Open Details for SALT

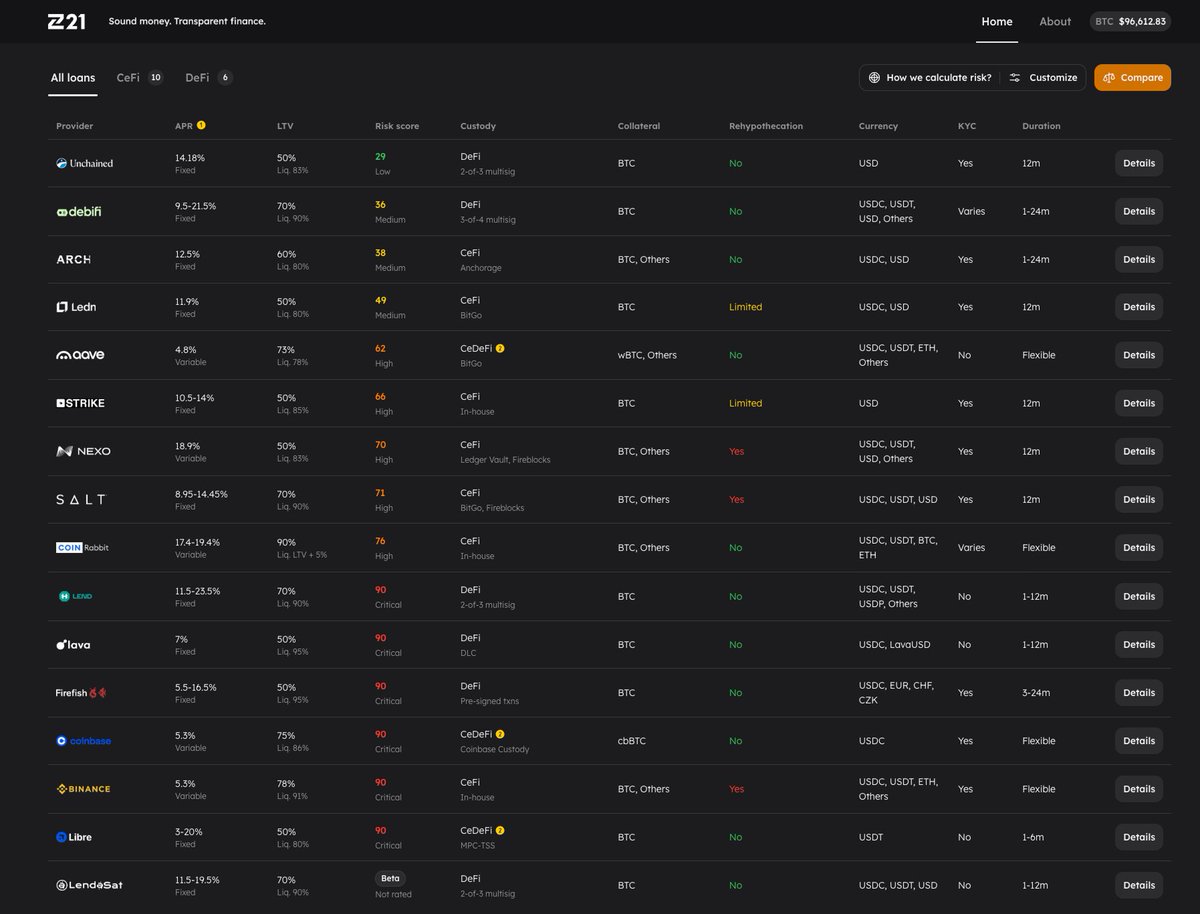pyautogui.click(x=1139, y=499)
